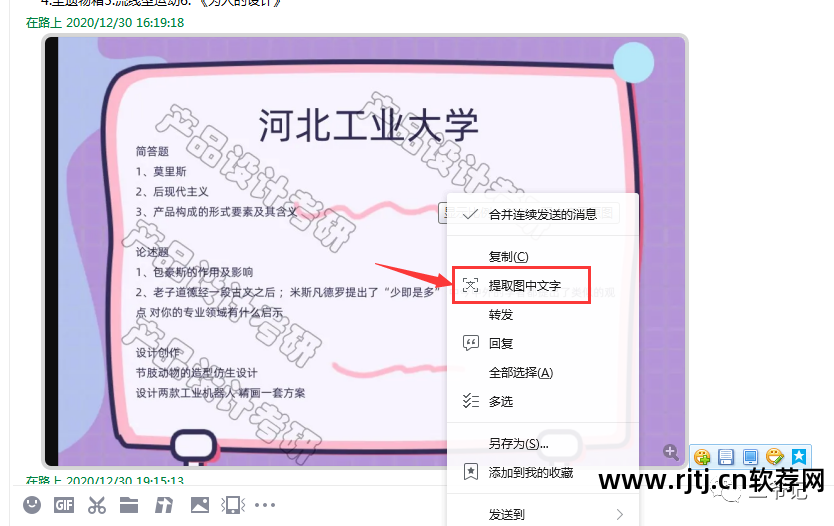Add image to emoticons with smiley-plus icon
Image resolution: width=834 pixels, height=526 pixels.
click(702, 457)
